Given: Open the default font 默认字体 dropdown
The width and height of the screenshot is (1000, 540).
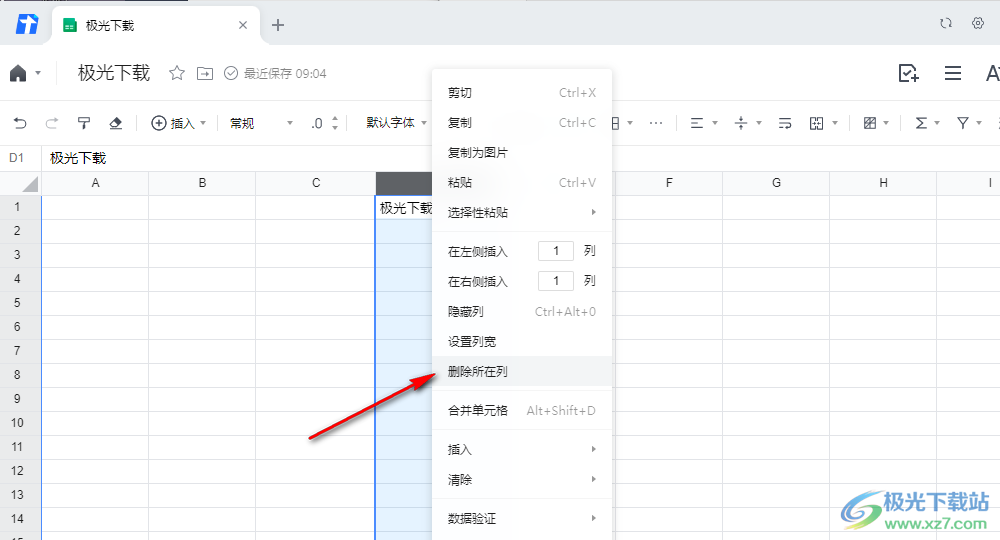Looking at the screenshot, I should [396, 122].
